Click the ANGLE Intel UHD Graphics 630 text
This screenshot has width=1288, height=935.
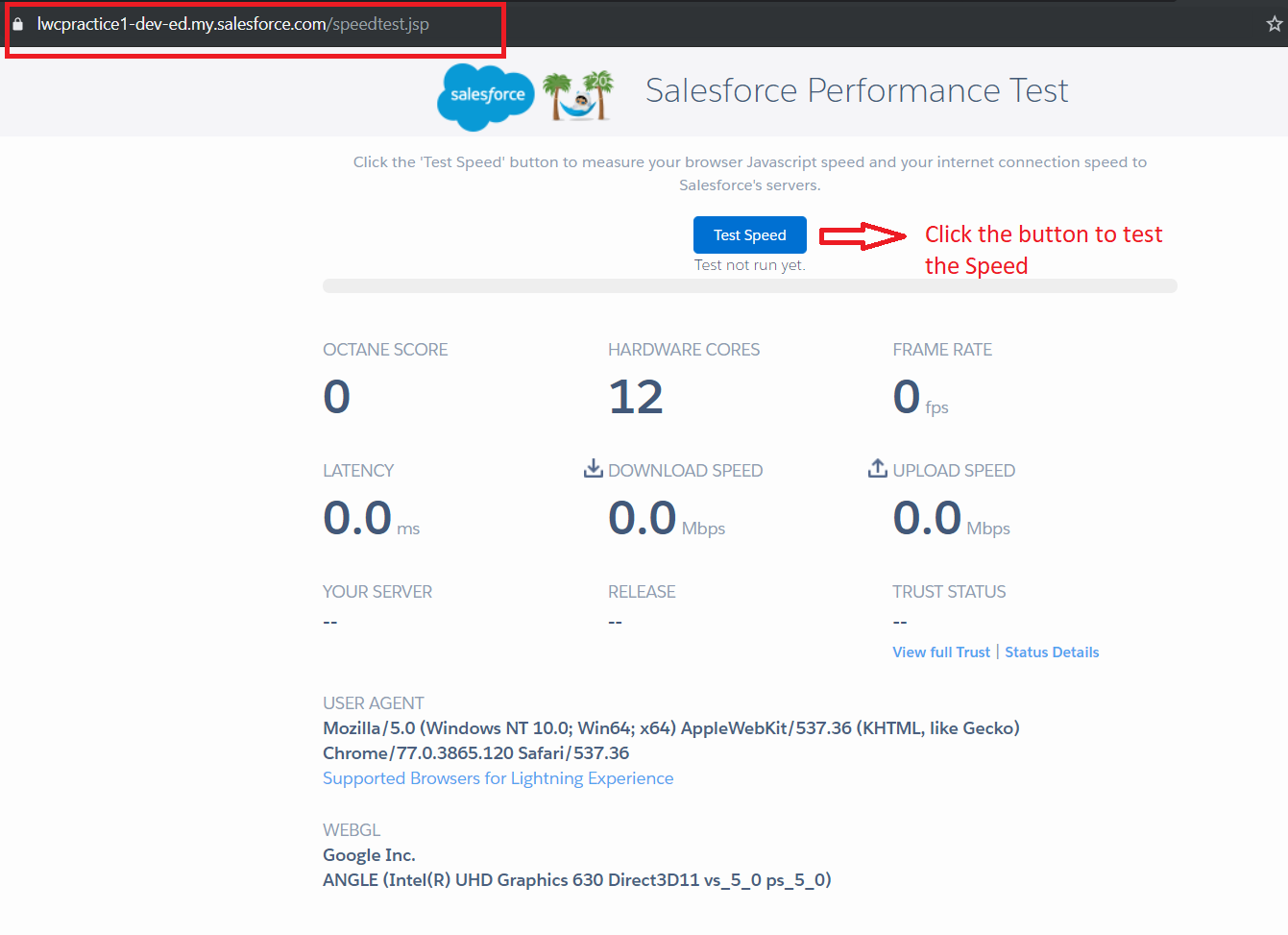577,880
